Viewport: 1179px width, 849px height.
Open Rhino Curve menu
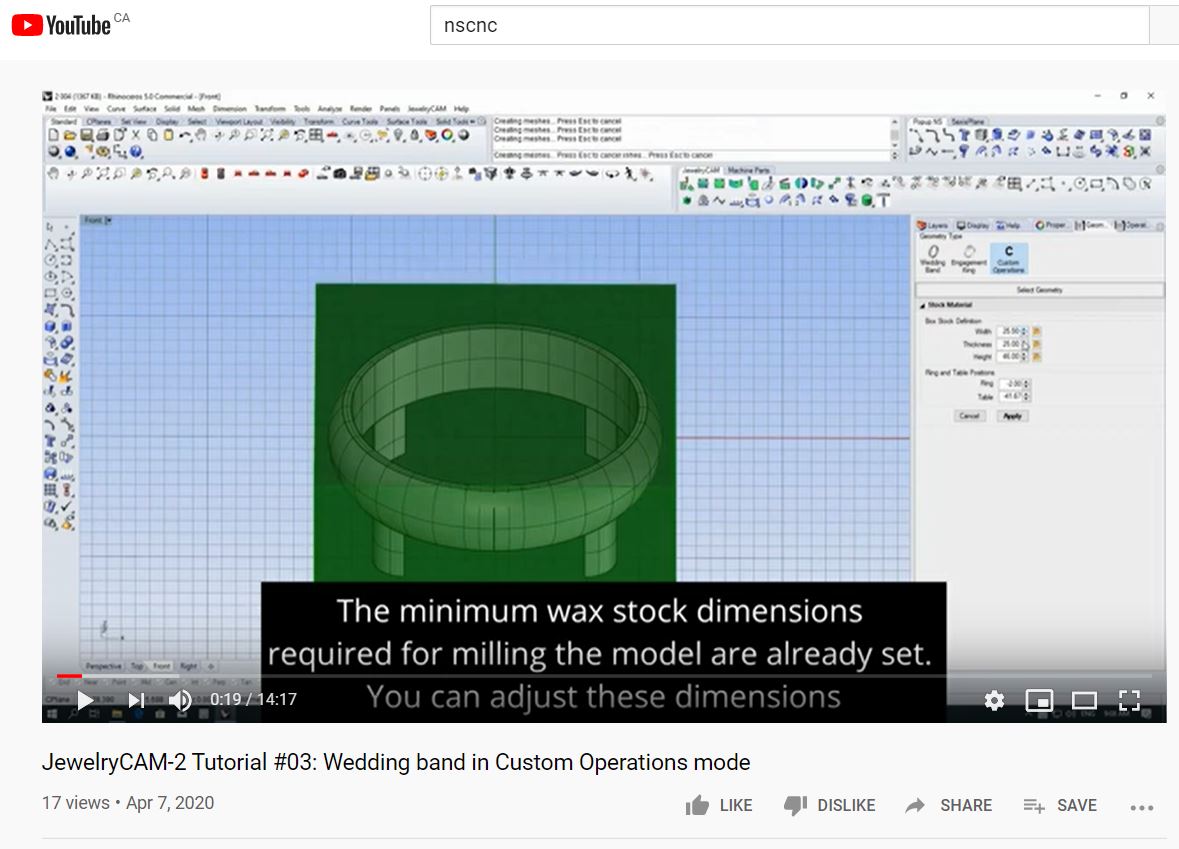(116, 109)
